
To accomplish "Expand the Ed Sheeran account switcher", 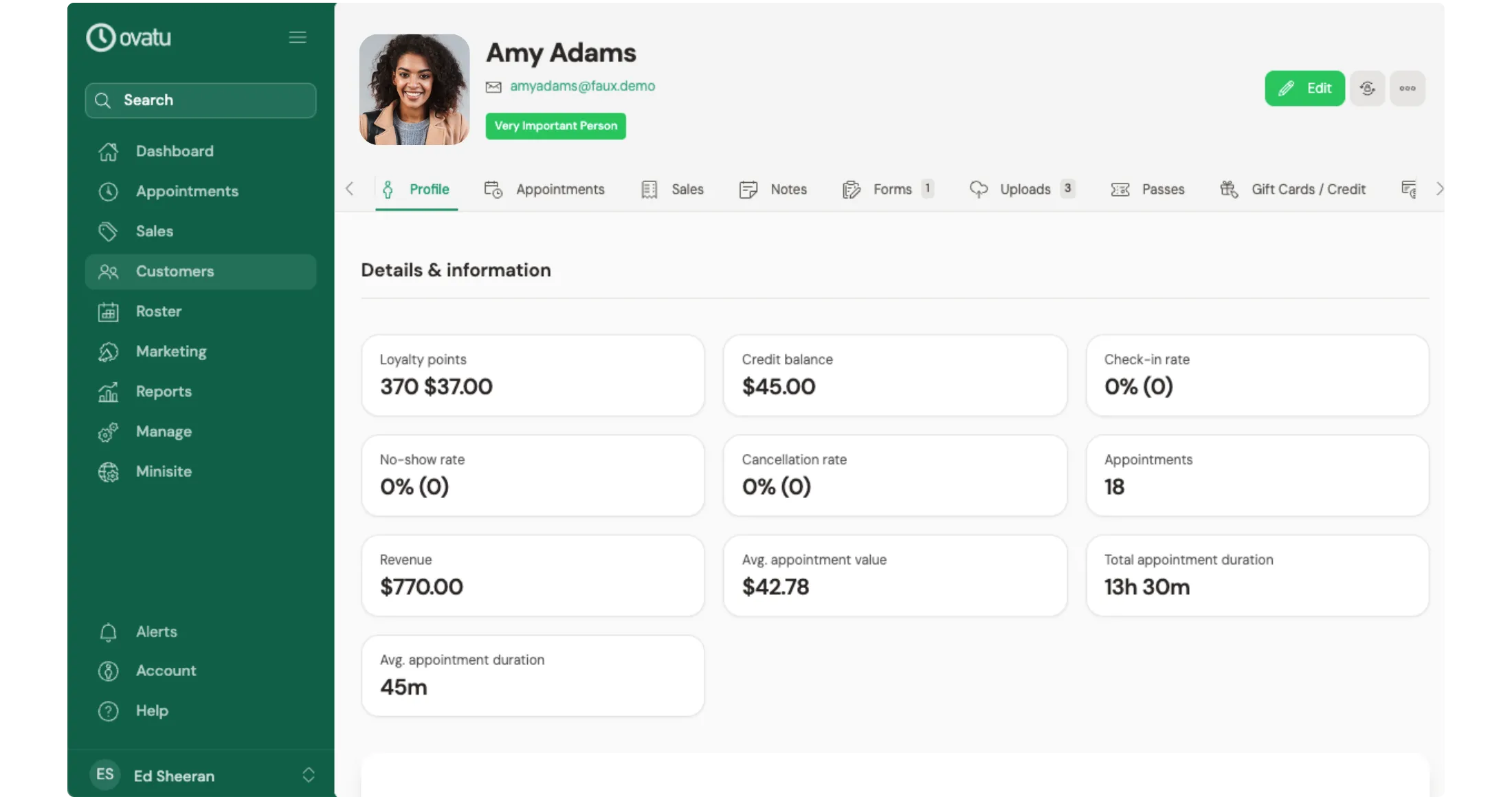I will (x=309, y=775).
